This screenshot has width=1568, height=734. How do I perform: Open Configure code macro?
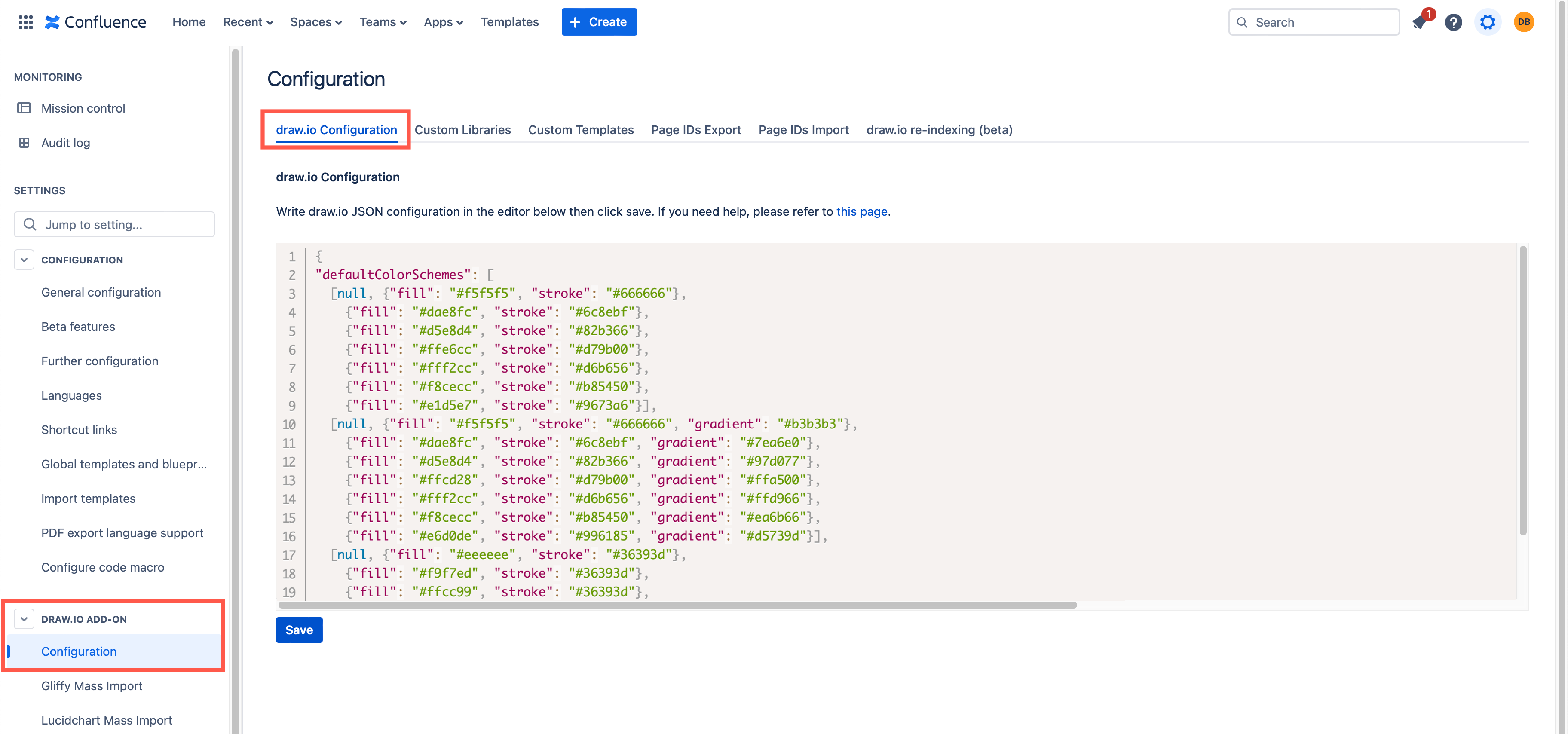(103, 567)
